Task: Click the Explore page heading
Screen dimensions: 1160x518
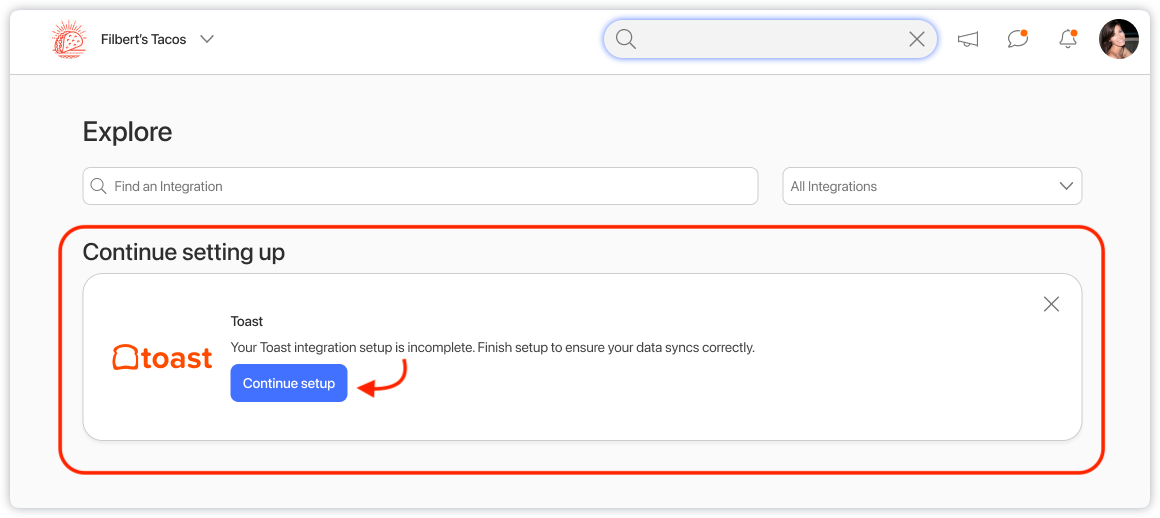Action: (x=127, y=132)
